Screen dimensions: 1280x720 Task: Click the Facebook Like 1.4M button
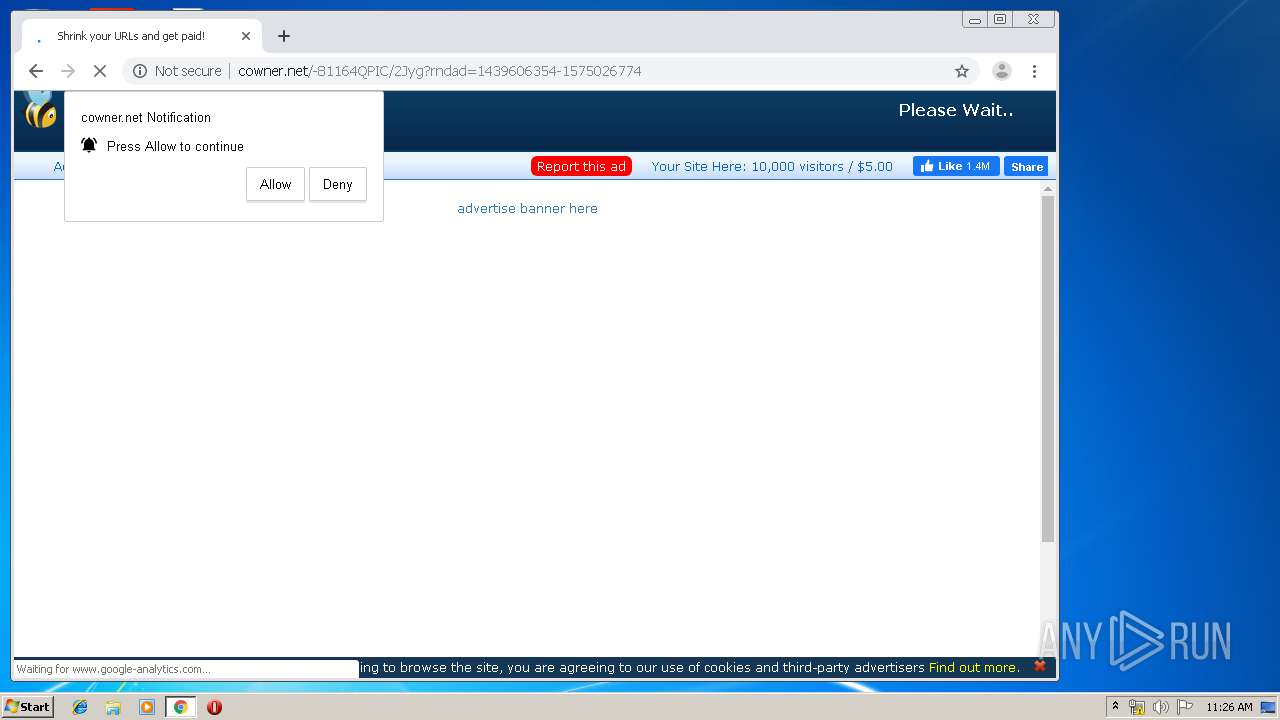[x=956, y=166]
